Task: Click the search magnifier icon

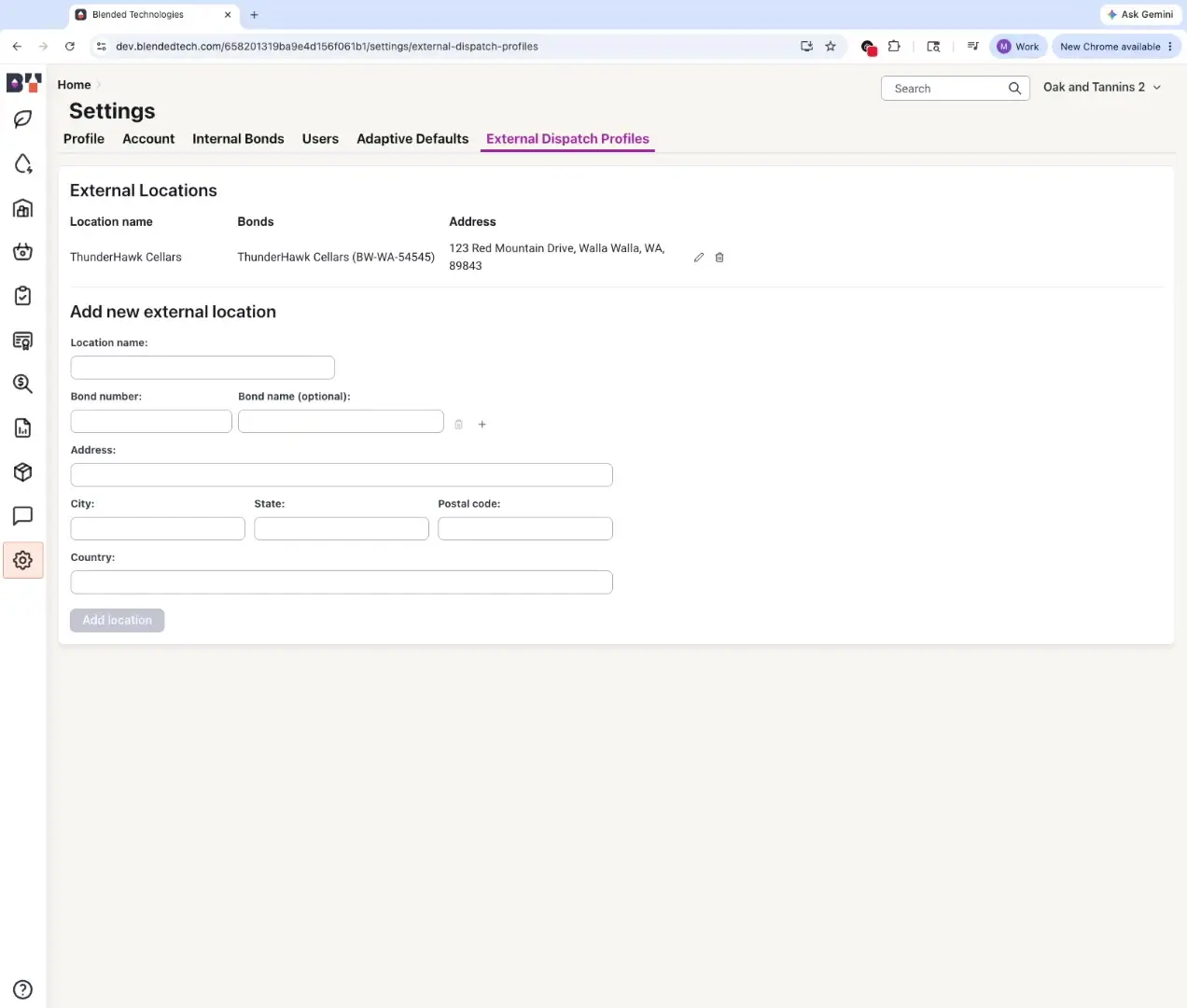Action: [x=1014, y=89]
